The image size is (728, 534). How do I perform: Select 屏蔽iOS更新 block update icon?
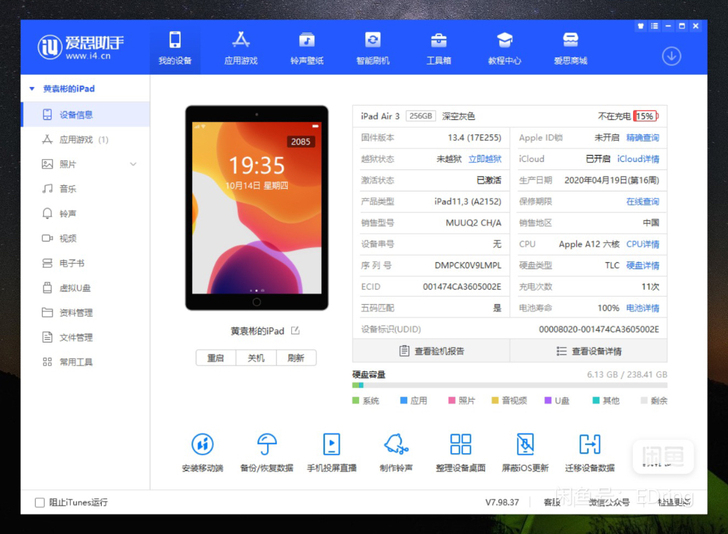tap(525, 444)
